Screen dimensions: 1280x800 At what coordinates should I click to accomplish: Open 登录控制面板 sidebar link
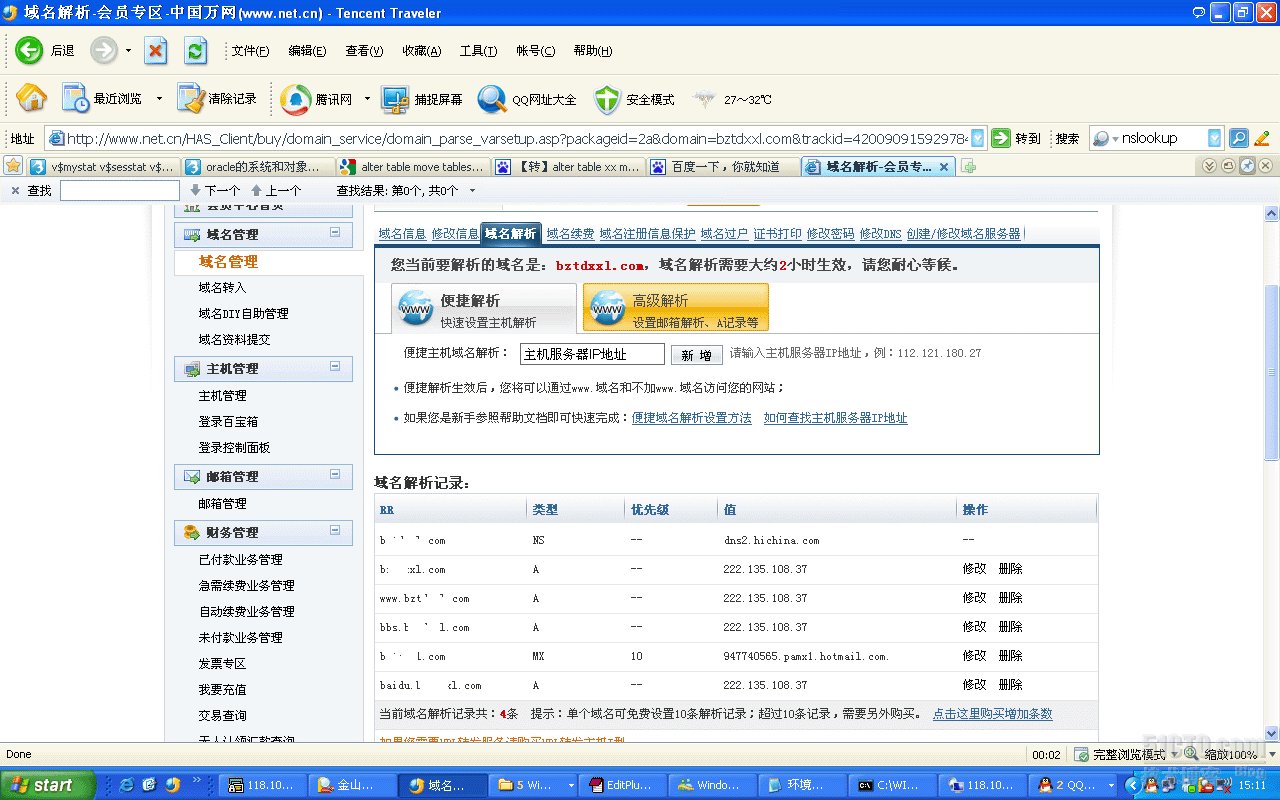coord(234,448)
